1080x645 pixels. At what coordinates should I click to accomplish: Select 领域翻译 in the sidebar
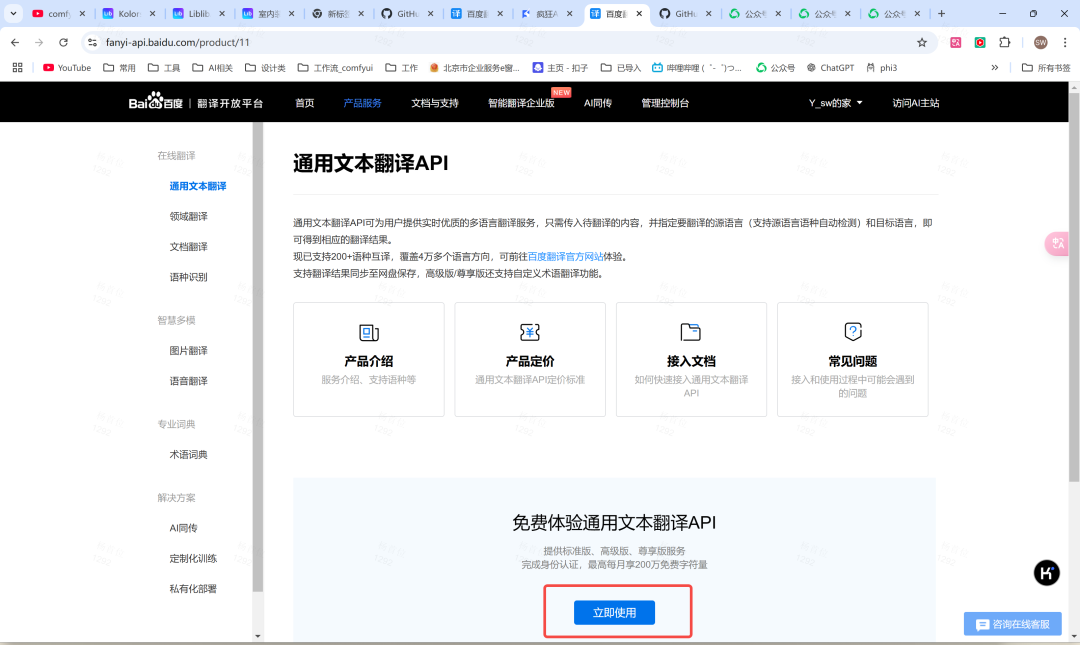188,216
